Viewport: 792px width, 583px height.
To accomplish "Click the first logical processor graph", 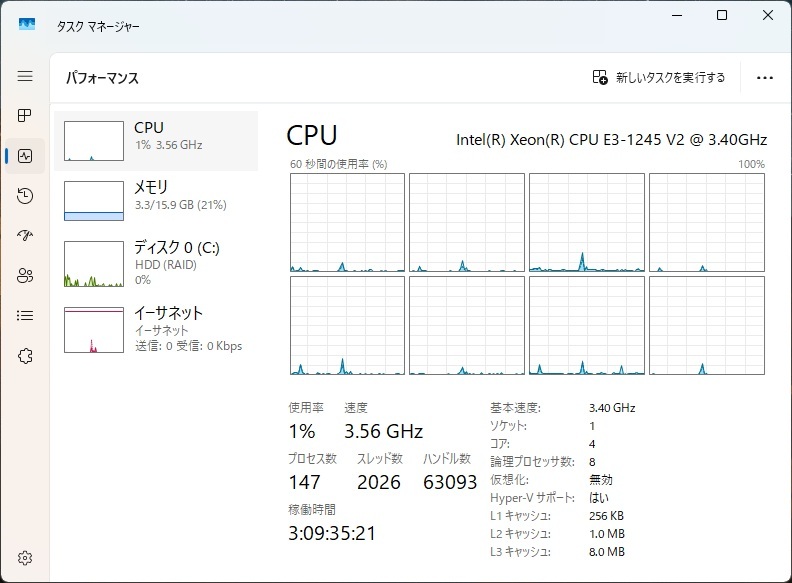I will [x=347, y=222].
